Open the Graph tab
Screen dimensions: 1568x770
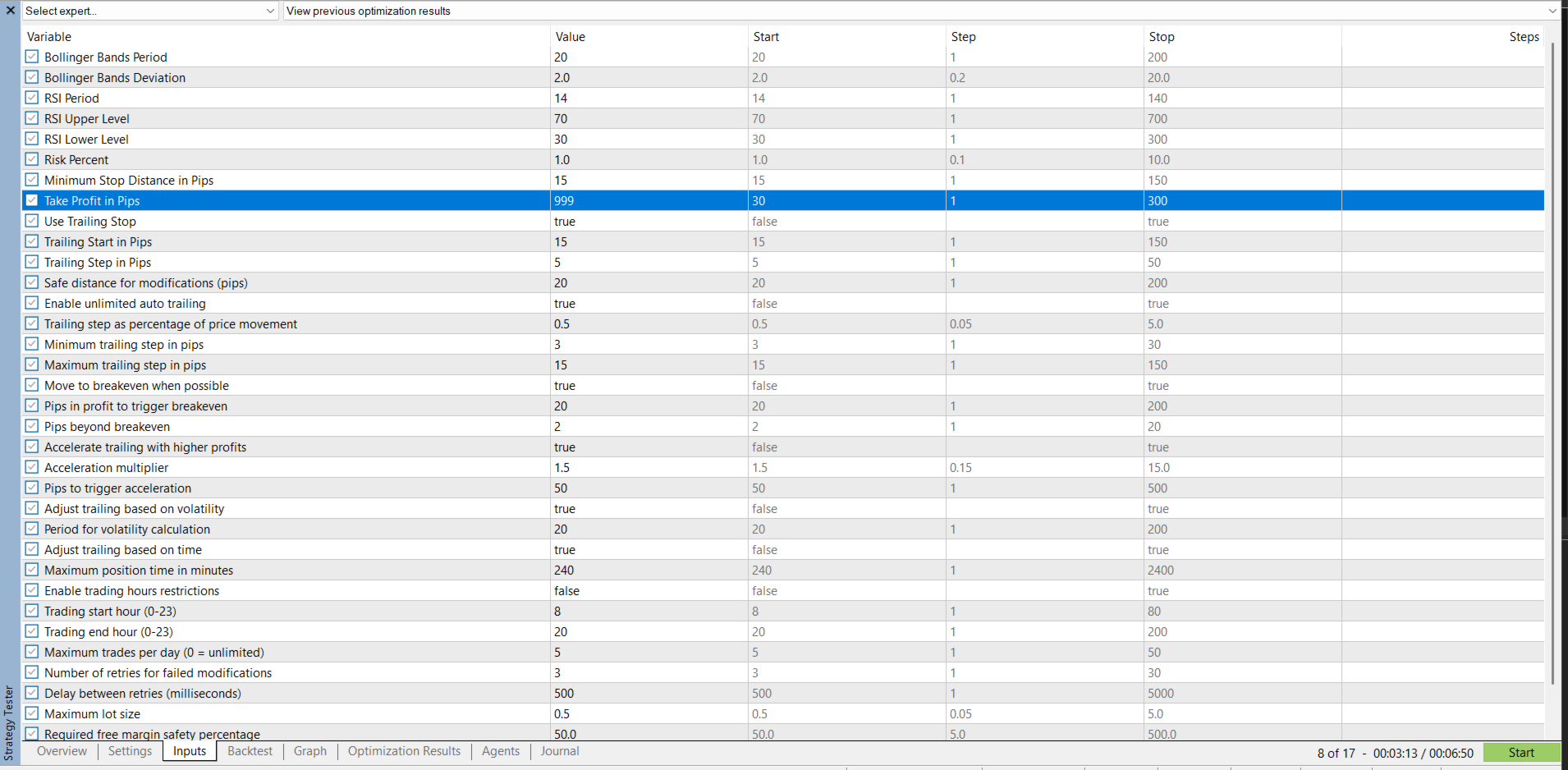tap(310, 751)
